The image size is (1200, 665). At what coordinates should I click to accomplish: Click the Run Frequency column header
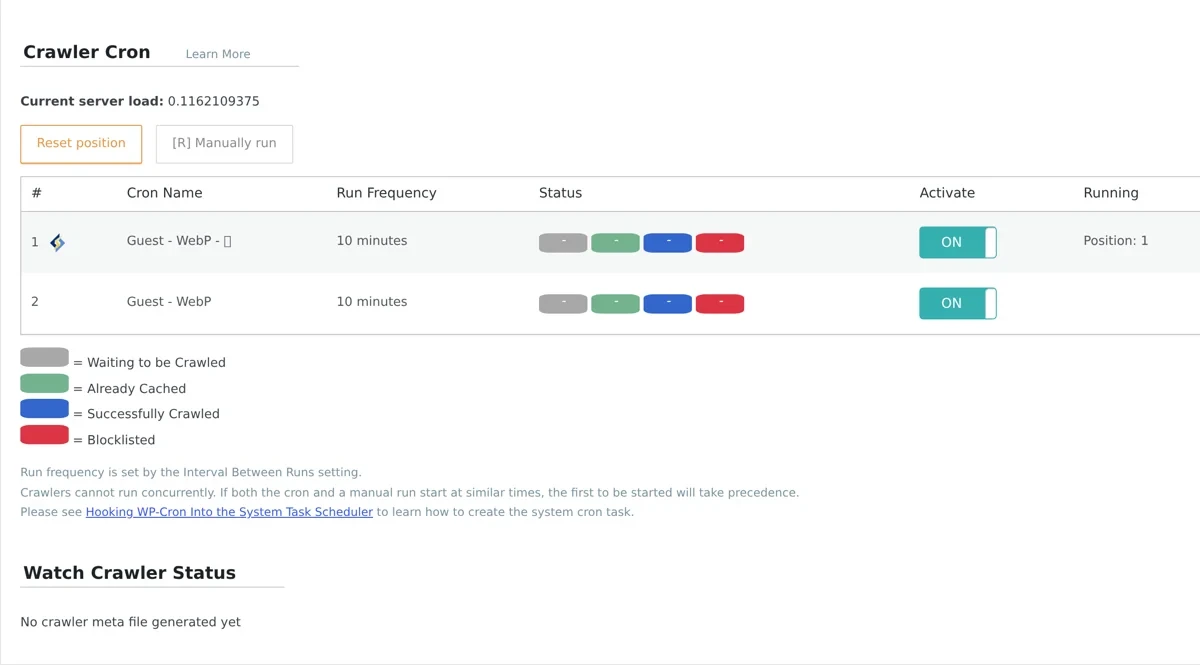(386, 193)
